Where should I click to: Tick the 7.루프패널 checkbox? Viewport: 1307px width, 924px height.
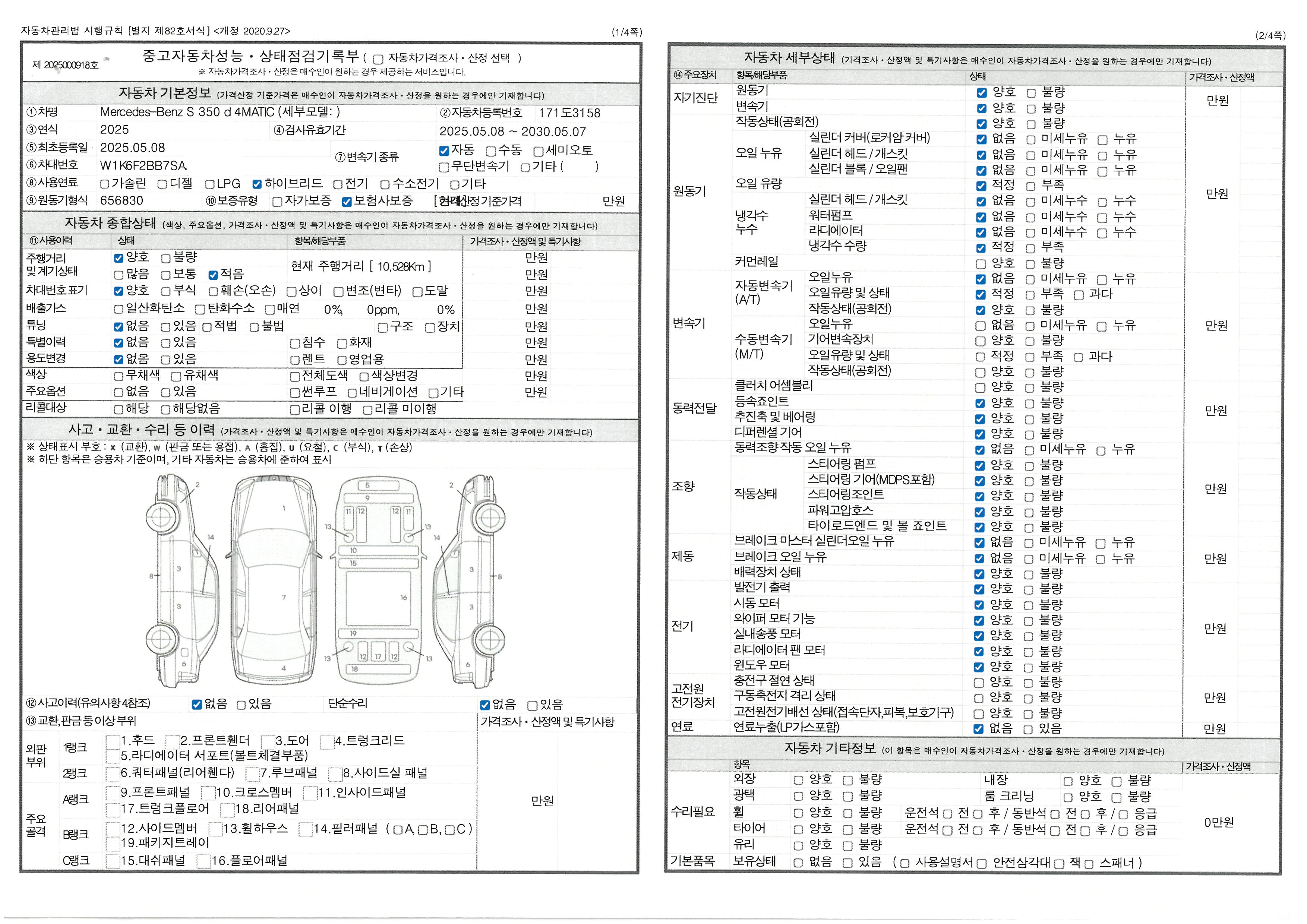pyautogui.click(x=253, y=774)
